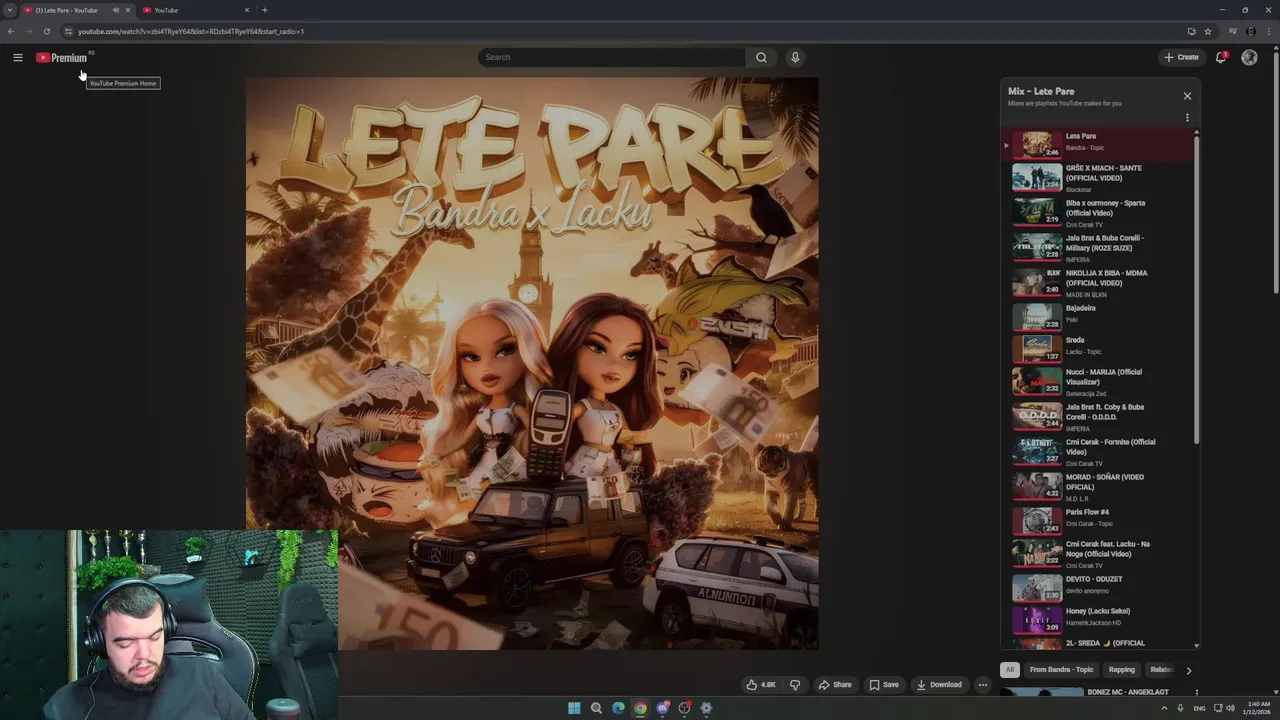1280x720 pixels.
Task: Like the video with thumbs up
Action: (761, 685)
